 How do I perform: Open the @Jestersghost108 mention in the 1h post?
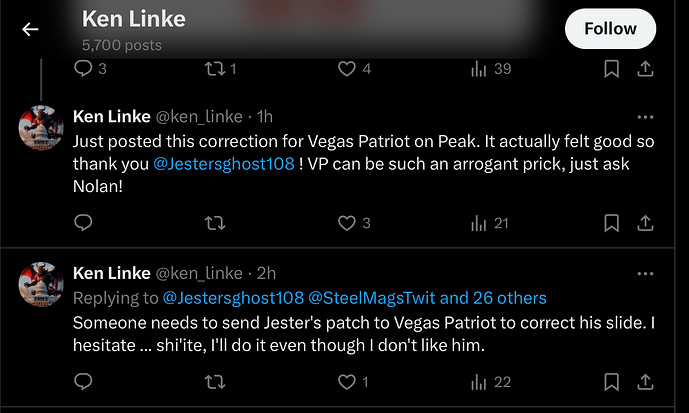point(224,164)
